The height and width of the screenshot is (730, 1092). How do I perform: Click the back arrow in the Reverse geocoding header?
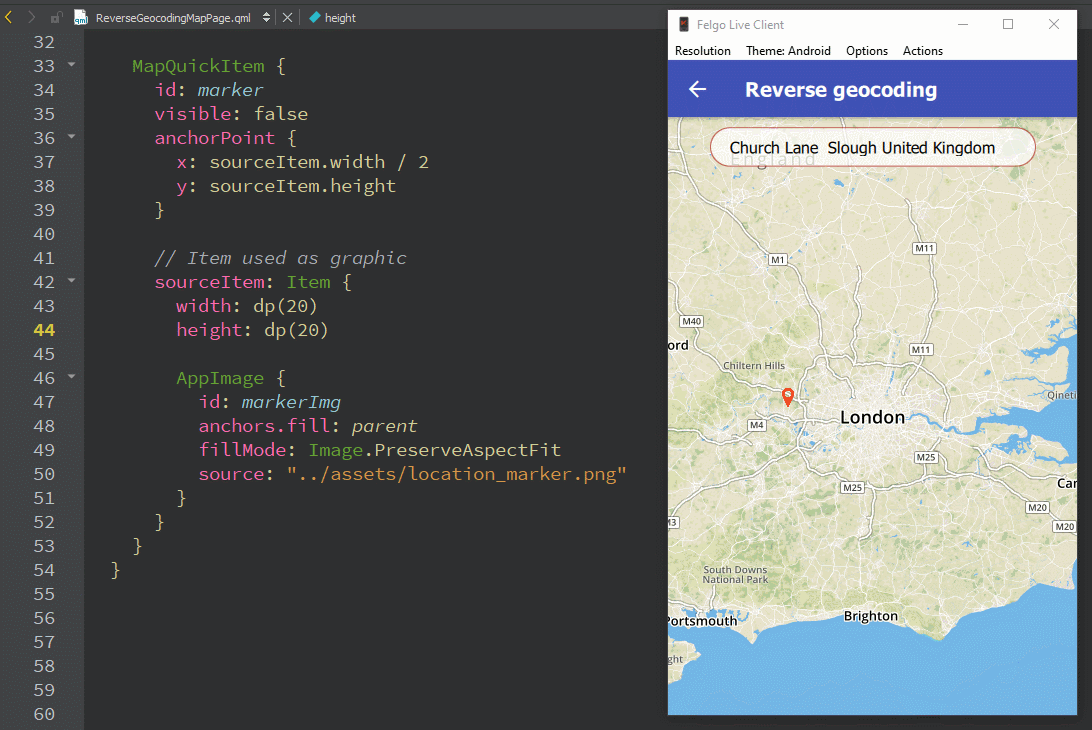(x=697, y=89)
